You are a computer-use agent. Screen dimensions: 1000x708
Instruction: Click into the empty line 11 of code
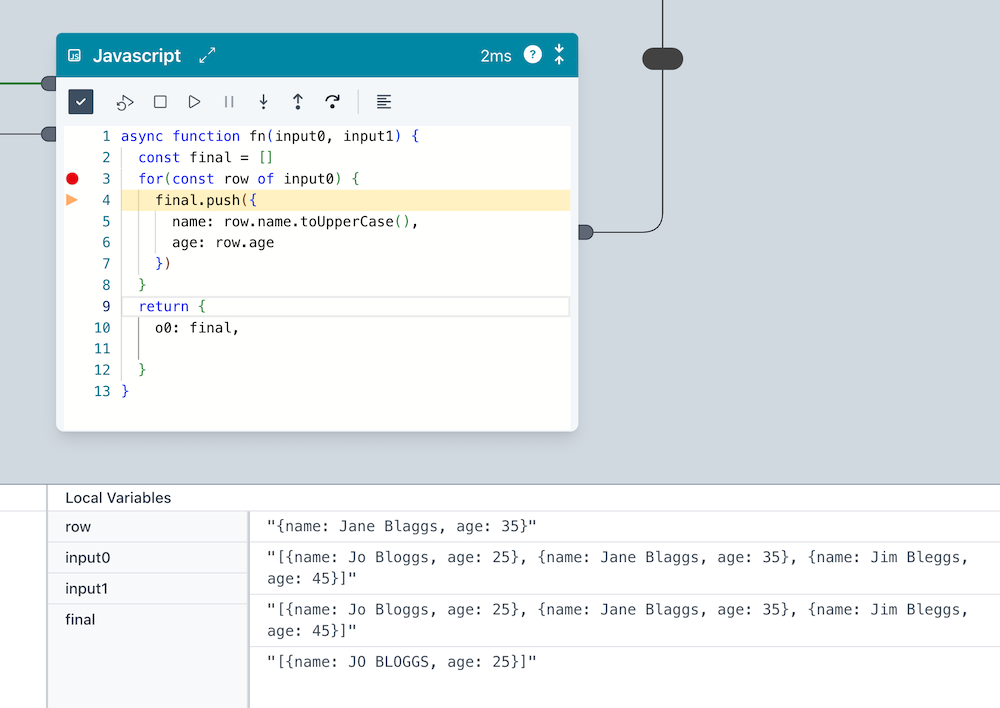[x=300, y=349]
